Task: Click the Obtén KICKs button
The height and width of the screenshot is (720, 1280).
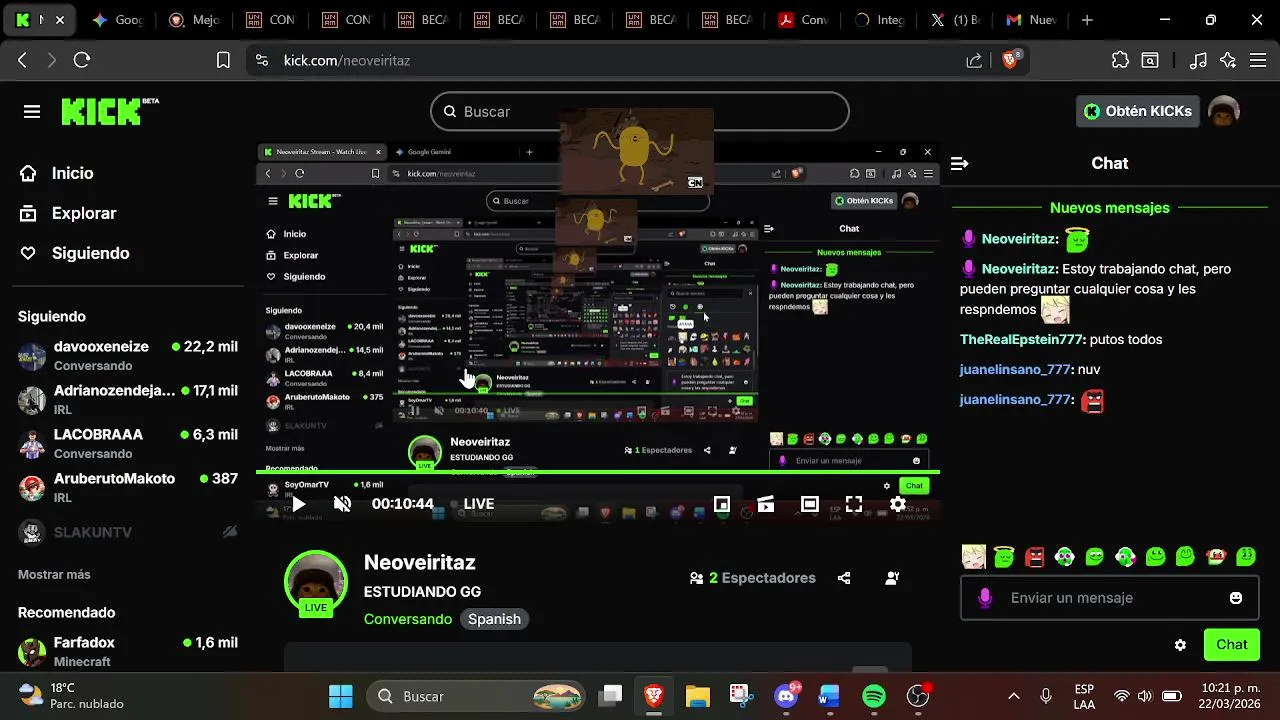Action: click(1138, 111)
